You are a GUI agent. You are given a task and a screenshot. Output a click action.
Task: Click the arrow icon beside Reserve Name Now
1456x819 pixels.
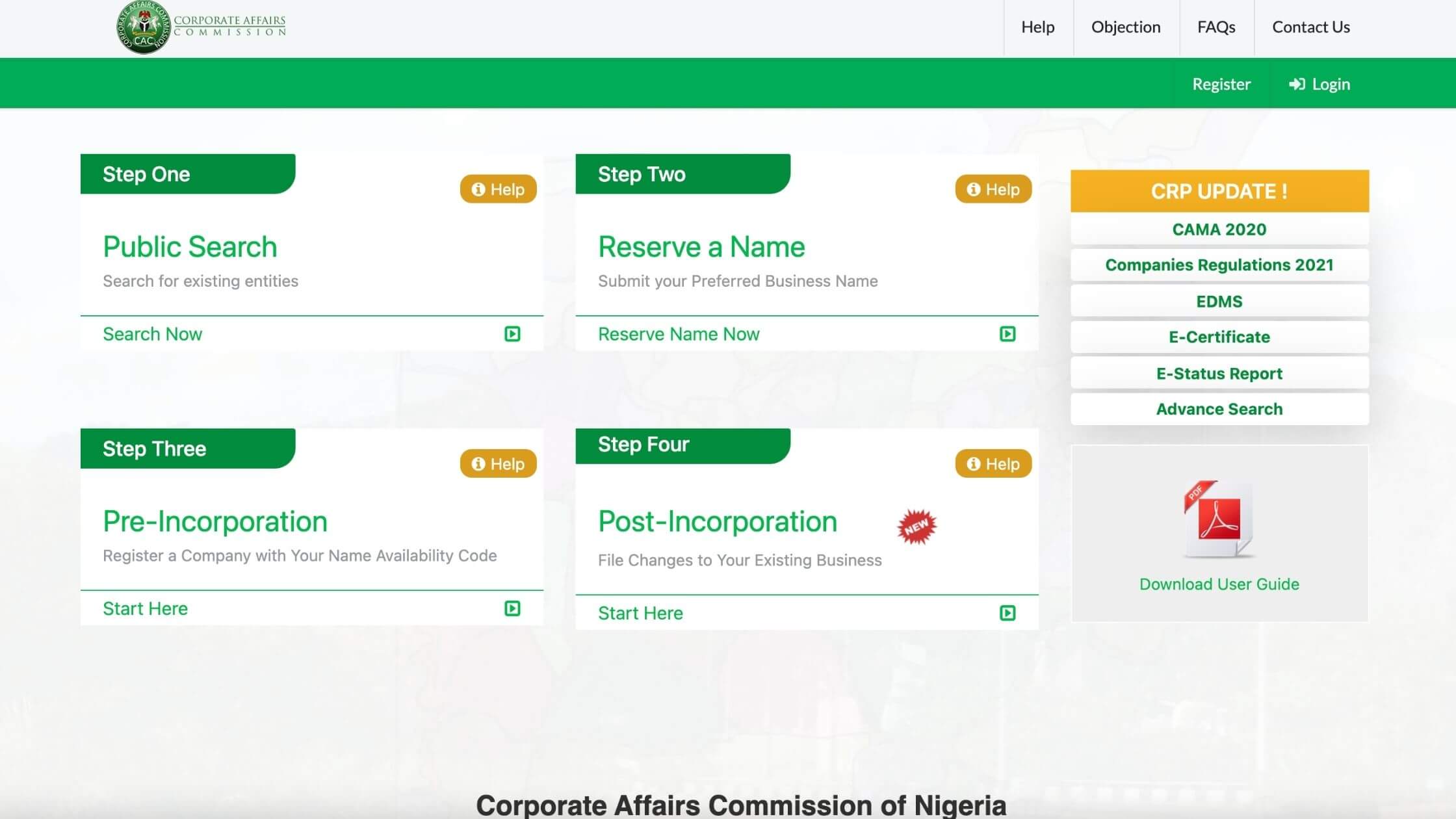[1007, 334]
